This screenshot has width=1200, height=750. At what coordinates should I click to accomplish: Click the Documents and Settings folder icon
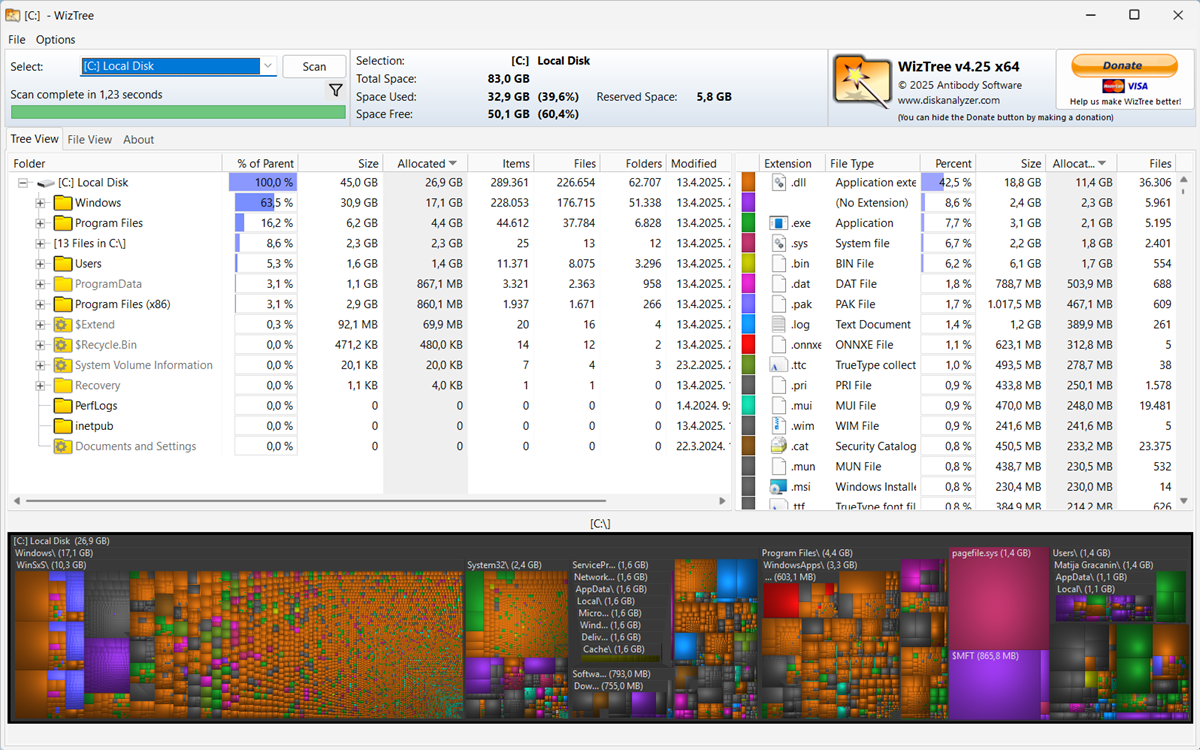(x=63, y=447)
